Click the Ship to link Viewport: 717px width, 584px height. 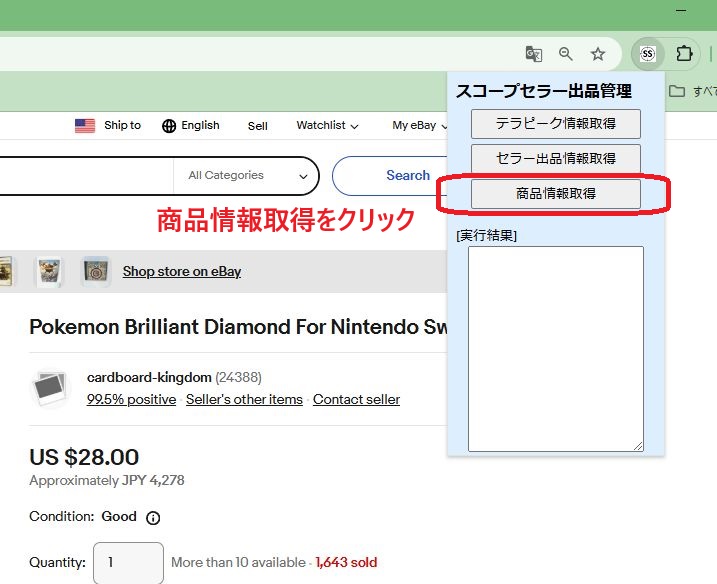(123, 125)
